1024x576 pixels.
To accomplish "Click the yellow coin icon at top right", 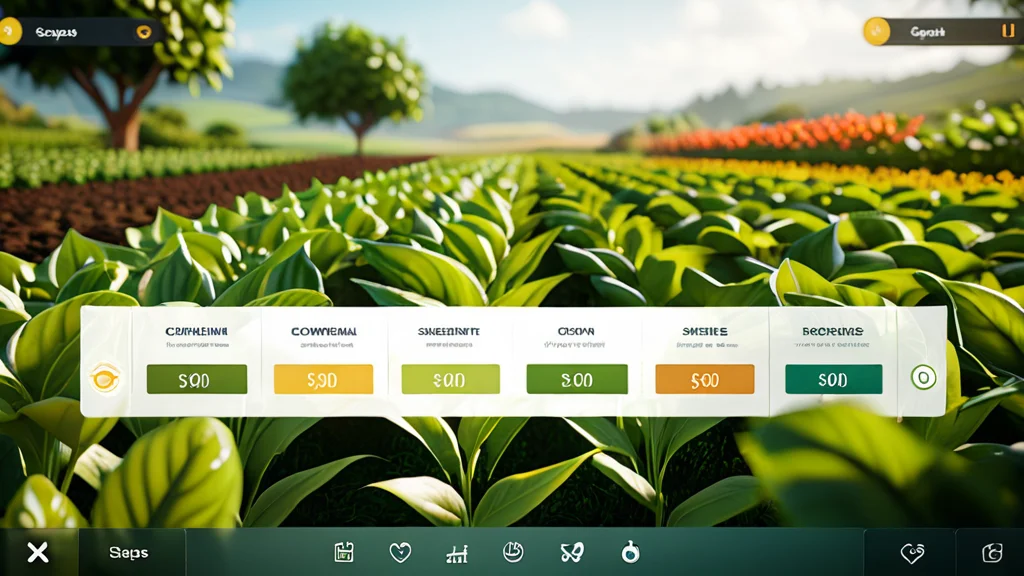I will pyautogui.click(x=876, y=31).
